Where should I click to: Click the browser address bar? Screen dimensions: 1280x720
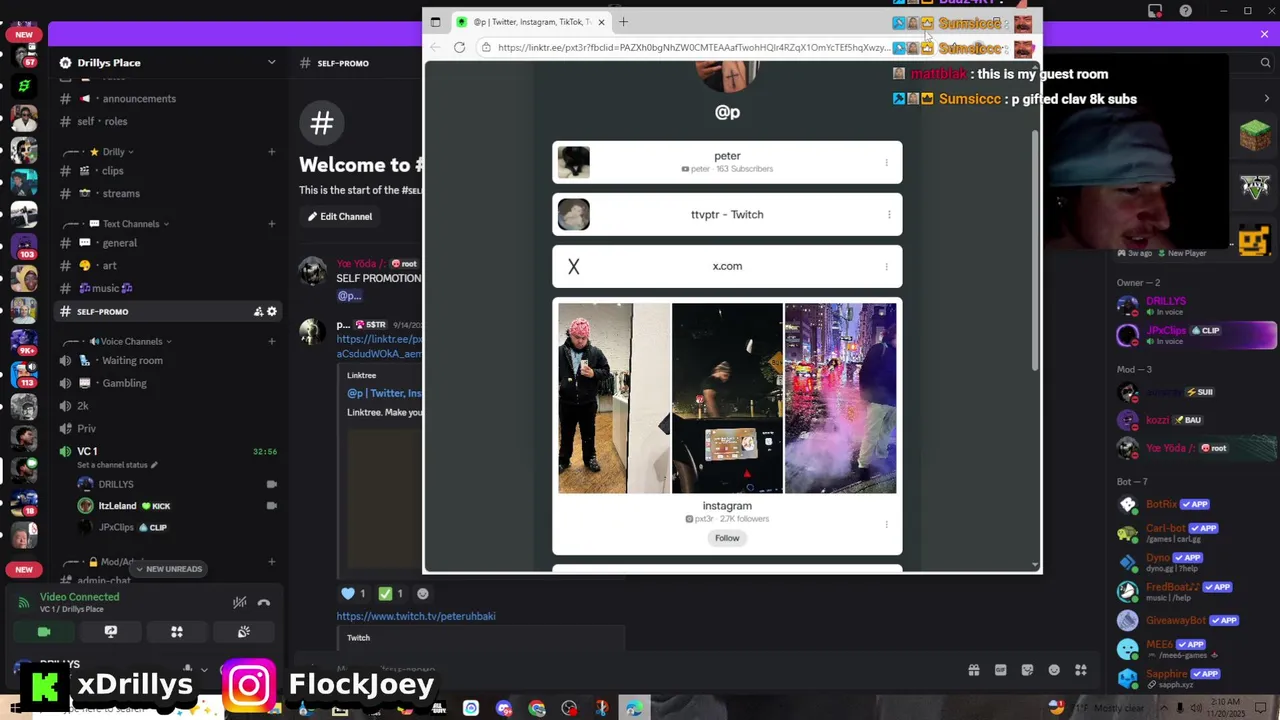pyautogui.click(x=690, y=47)
